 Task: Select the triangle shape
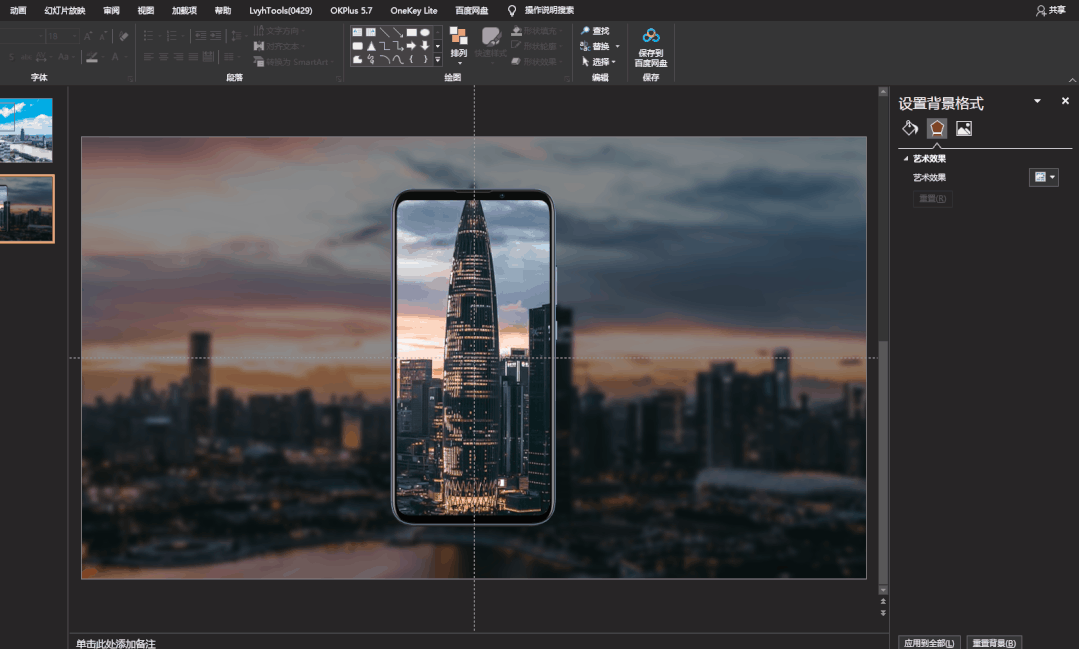coord(371,46)
